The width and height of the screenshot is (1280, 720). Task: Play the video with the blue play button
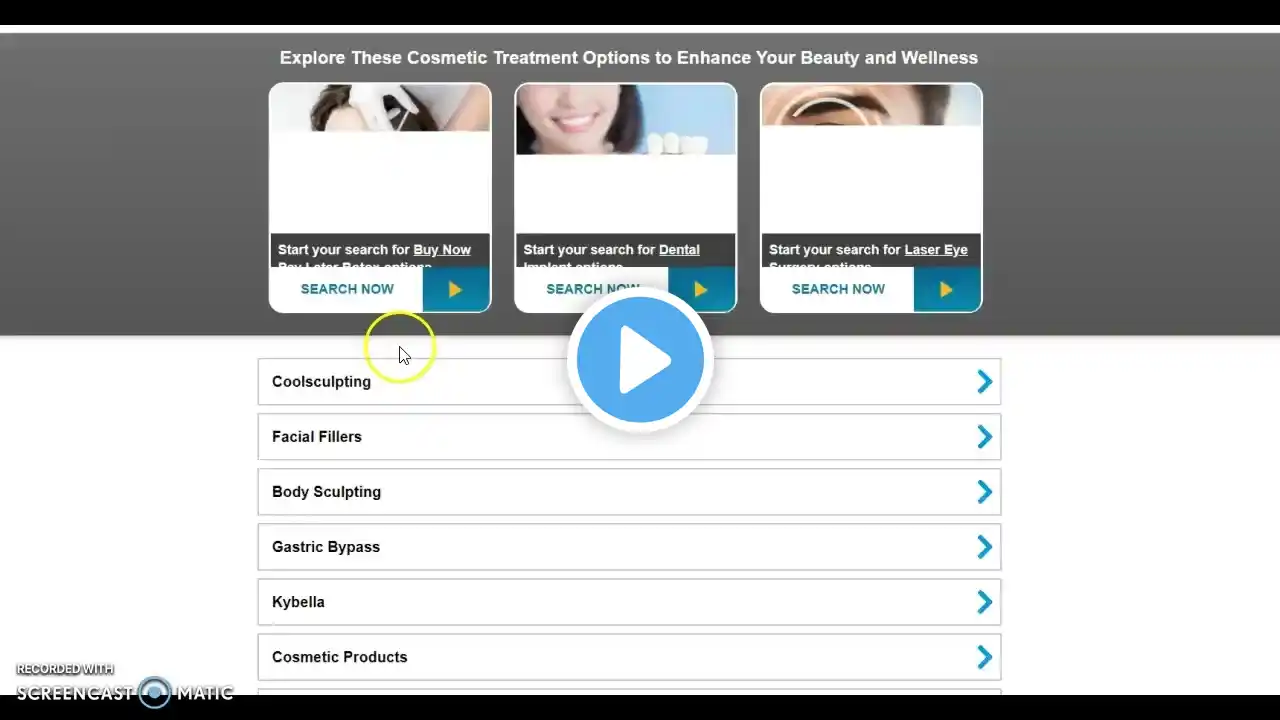coord(640,360)
